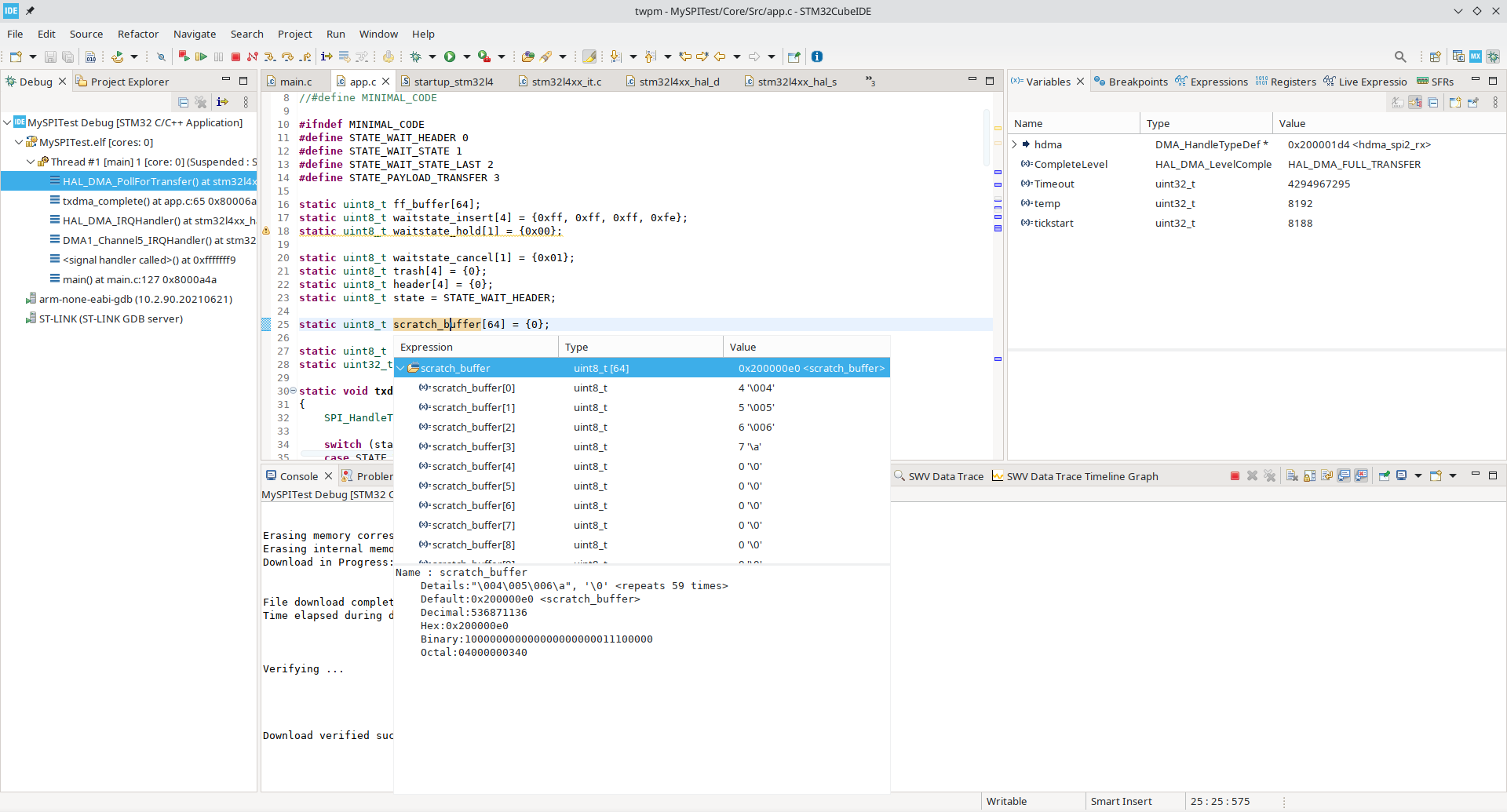
Task: Toggle Show Type Names in Variables toolbar
Action: click(x=1398, y=103)
